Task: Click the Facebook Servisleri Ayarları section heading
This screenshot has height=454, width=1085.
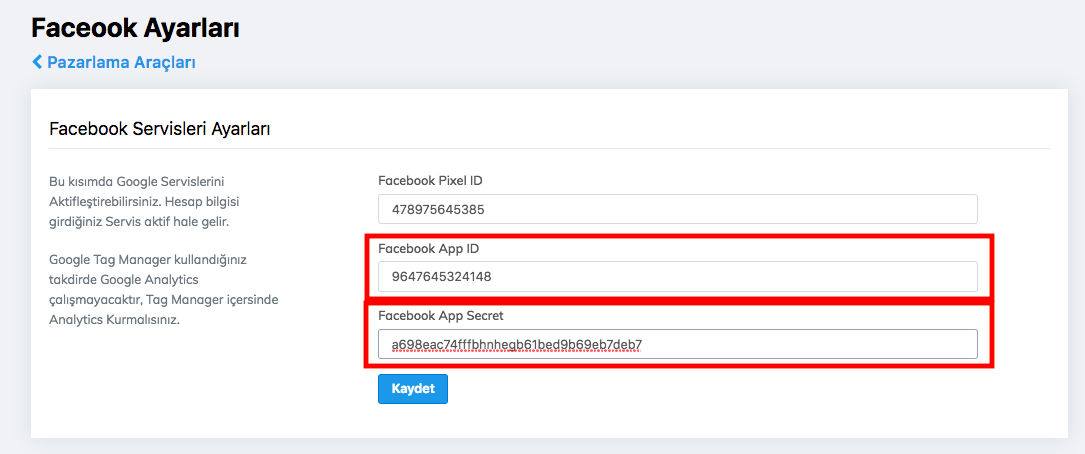Action: [x=160, y=129]
